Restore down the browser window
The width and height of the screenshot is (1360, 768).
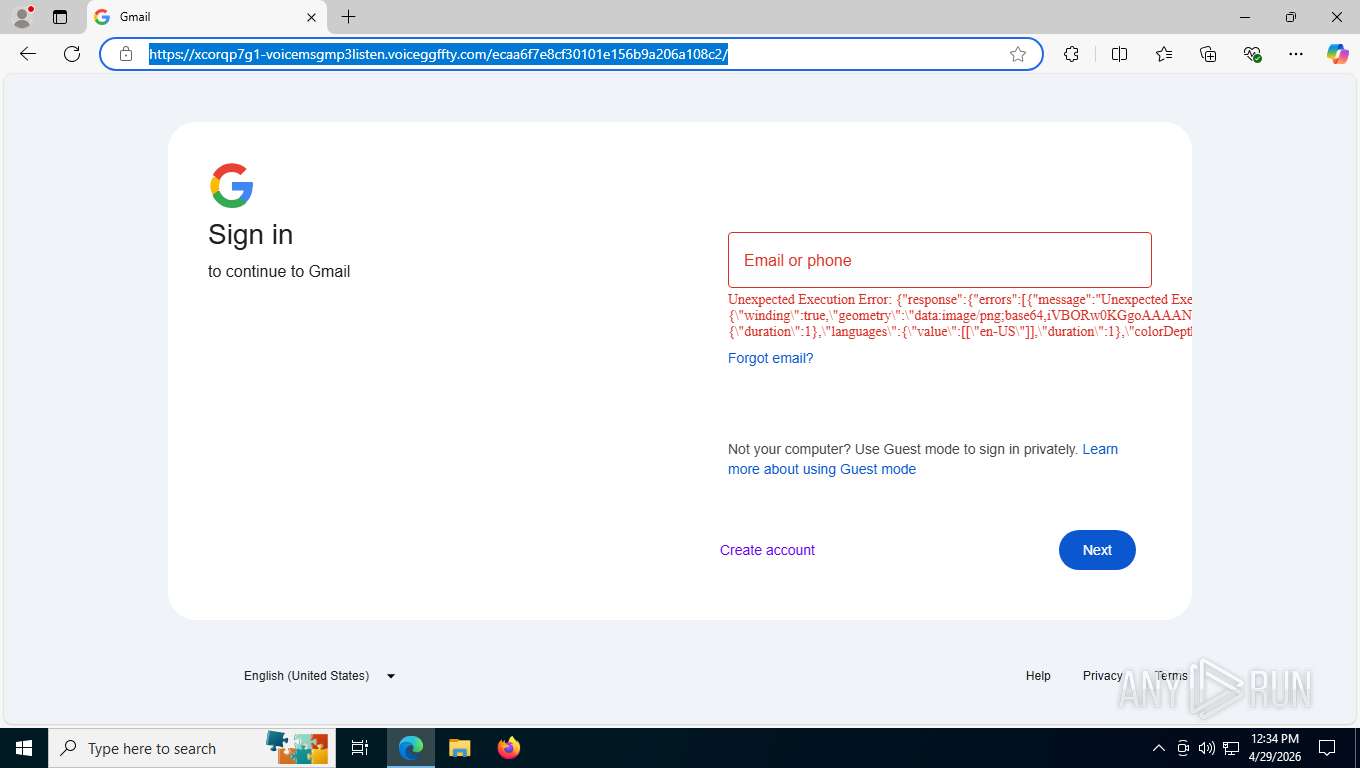coord(1291,17)
